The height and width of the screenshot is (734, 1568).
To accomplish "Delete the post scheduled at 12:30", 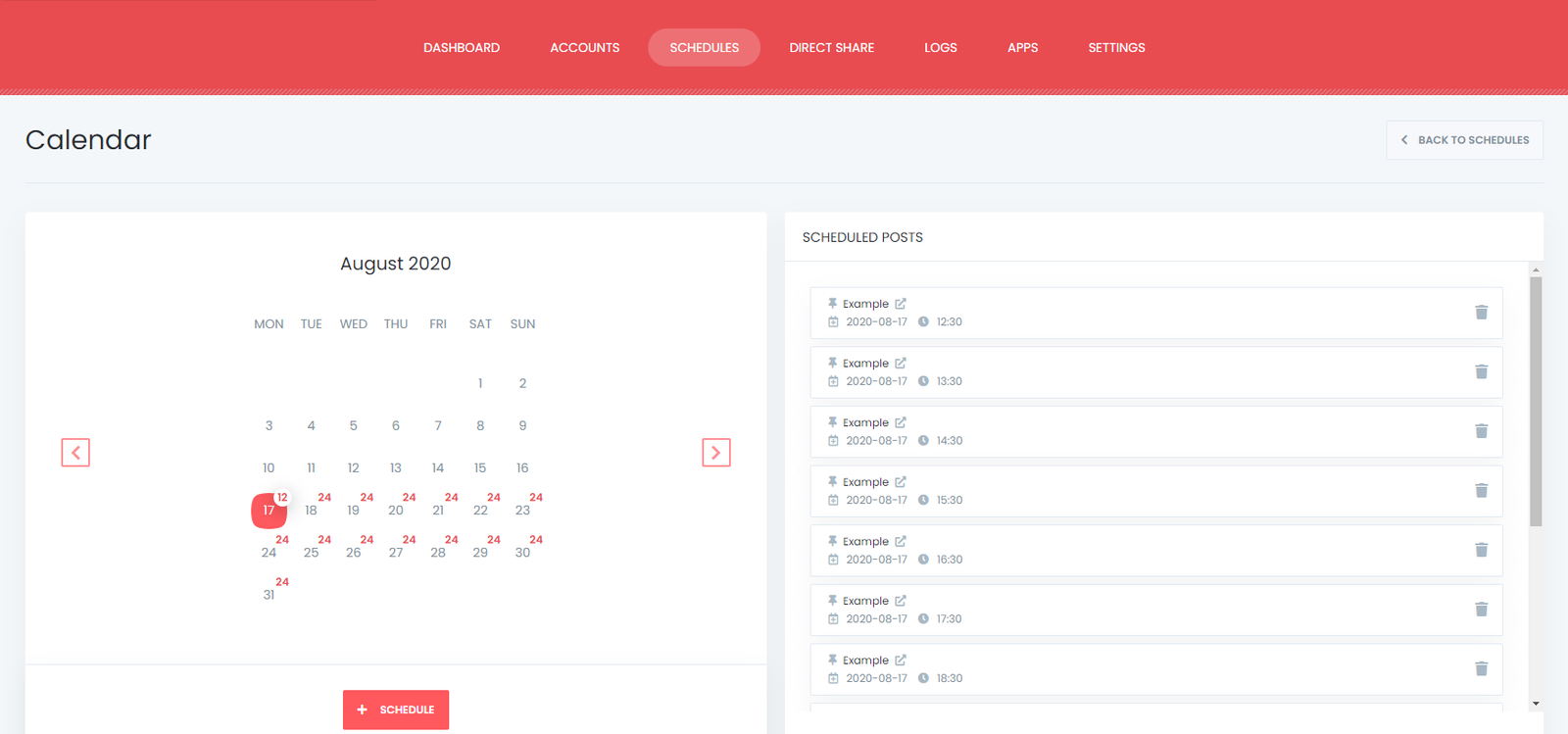I will coord(1481,313).
